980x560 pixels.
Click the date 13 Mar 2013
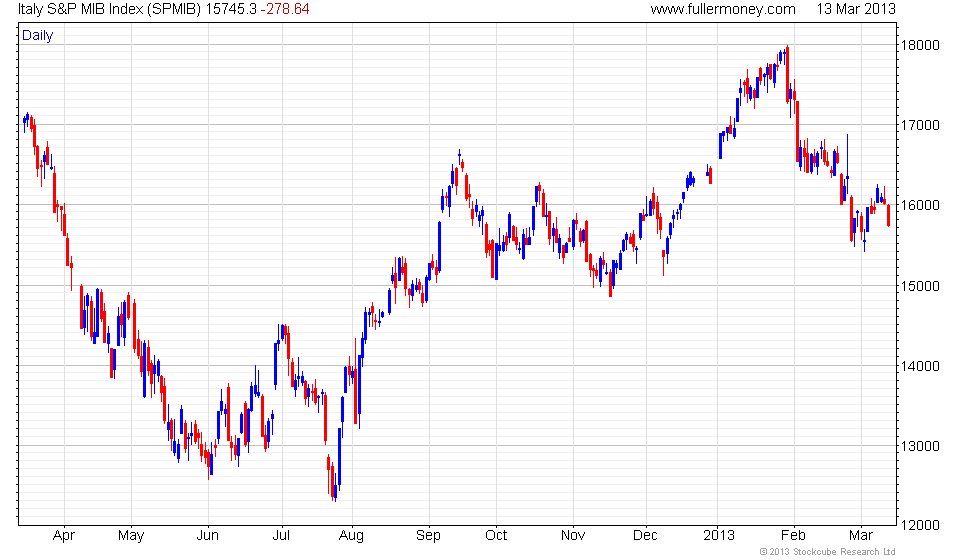click(856, 9)
